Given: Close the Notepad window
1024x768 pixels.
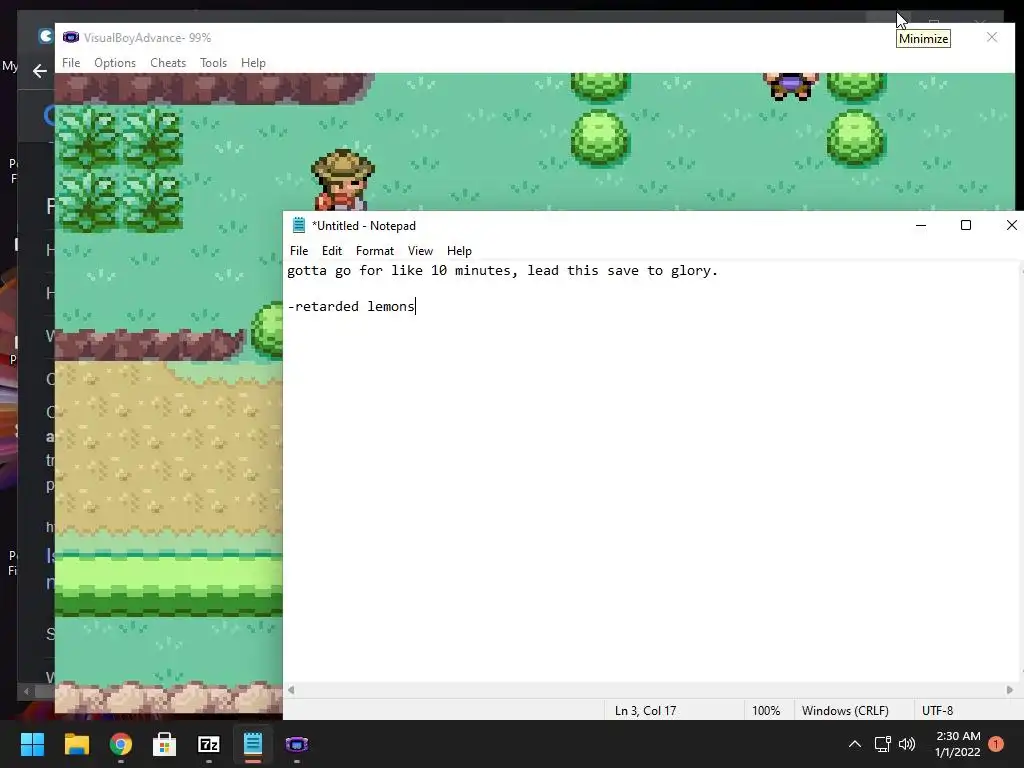Looking at the screenshot, I should pyautogui.click(x=1011, y=225).
